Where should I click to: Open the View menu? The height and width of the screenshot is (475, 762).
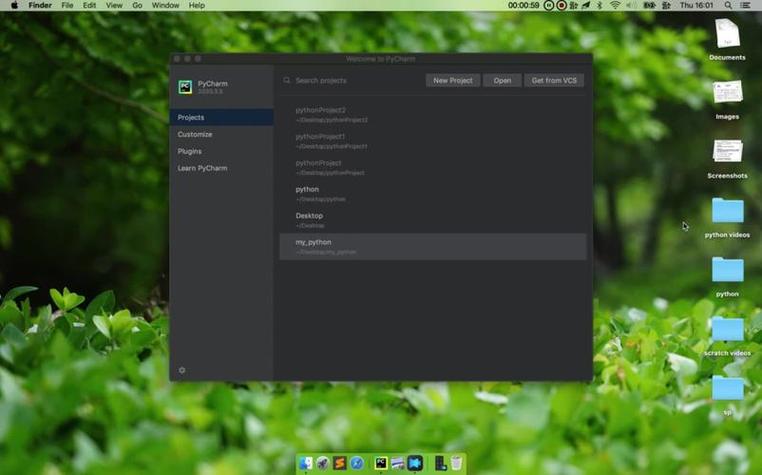[114, 5]
